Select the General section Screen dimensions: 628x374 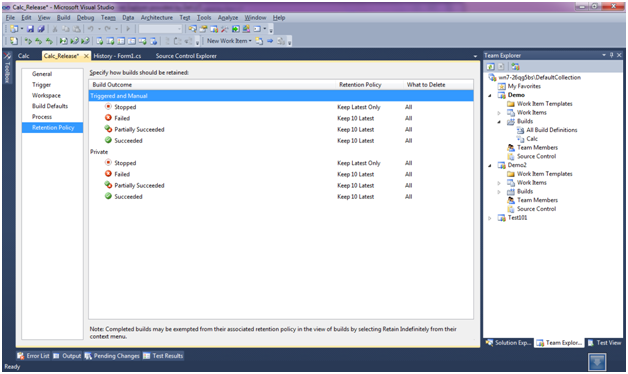coord(42,74)
